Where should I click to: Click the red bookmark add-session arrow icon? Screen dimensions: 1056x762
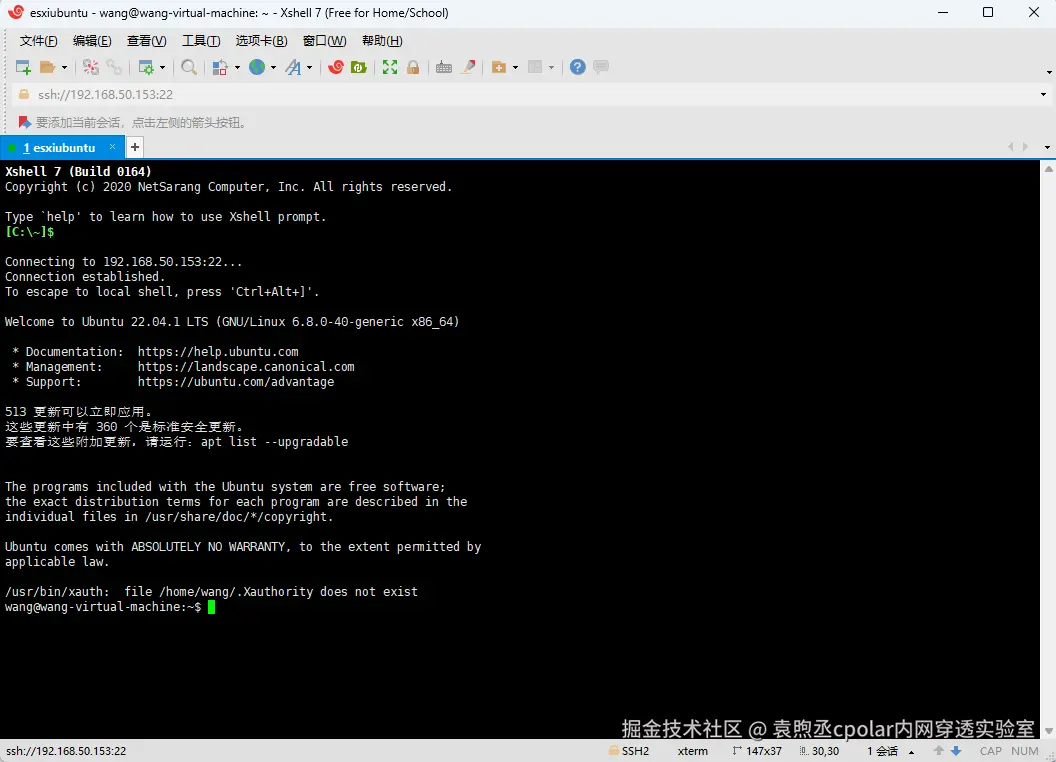pyautogui.click(x=24, y=122)
